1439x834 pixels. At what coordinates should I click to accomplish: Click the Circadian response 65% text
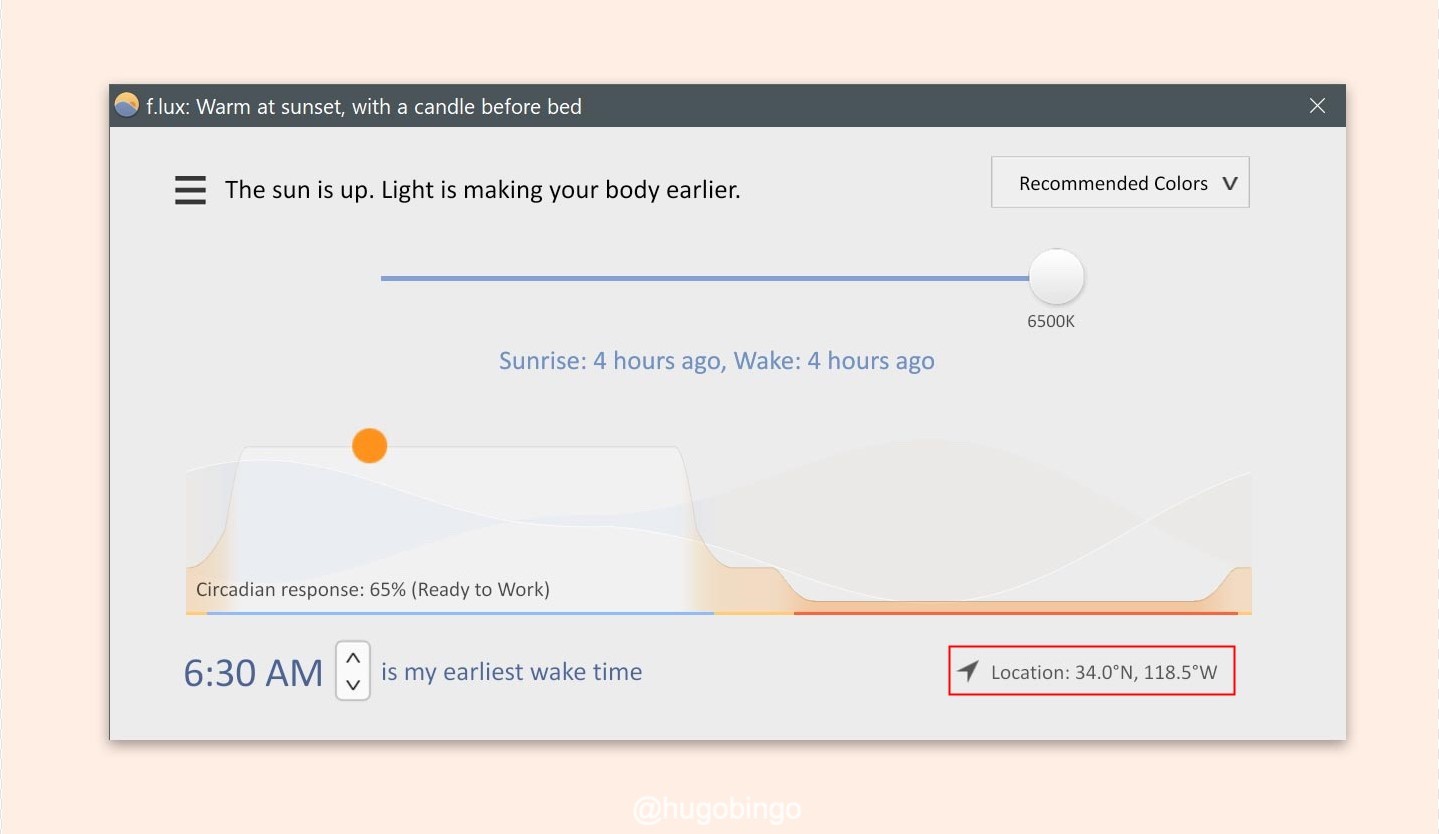[372, 589]
